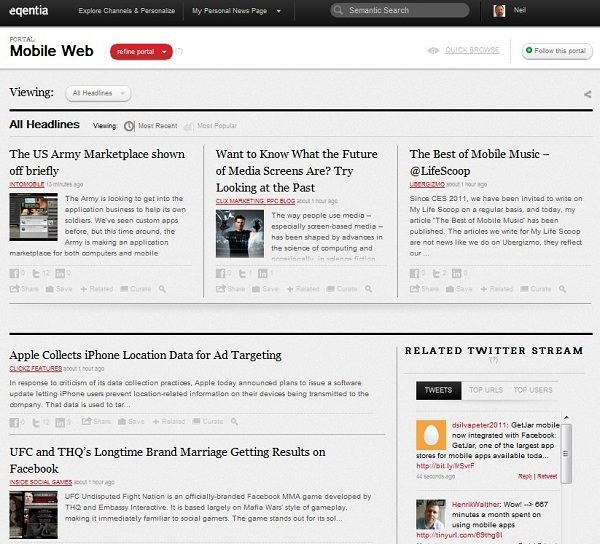
Task: Open the US Army Marketplace article thumbnail
Action: (x=34, y=217)
